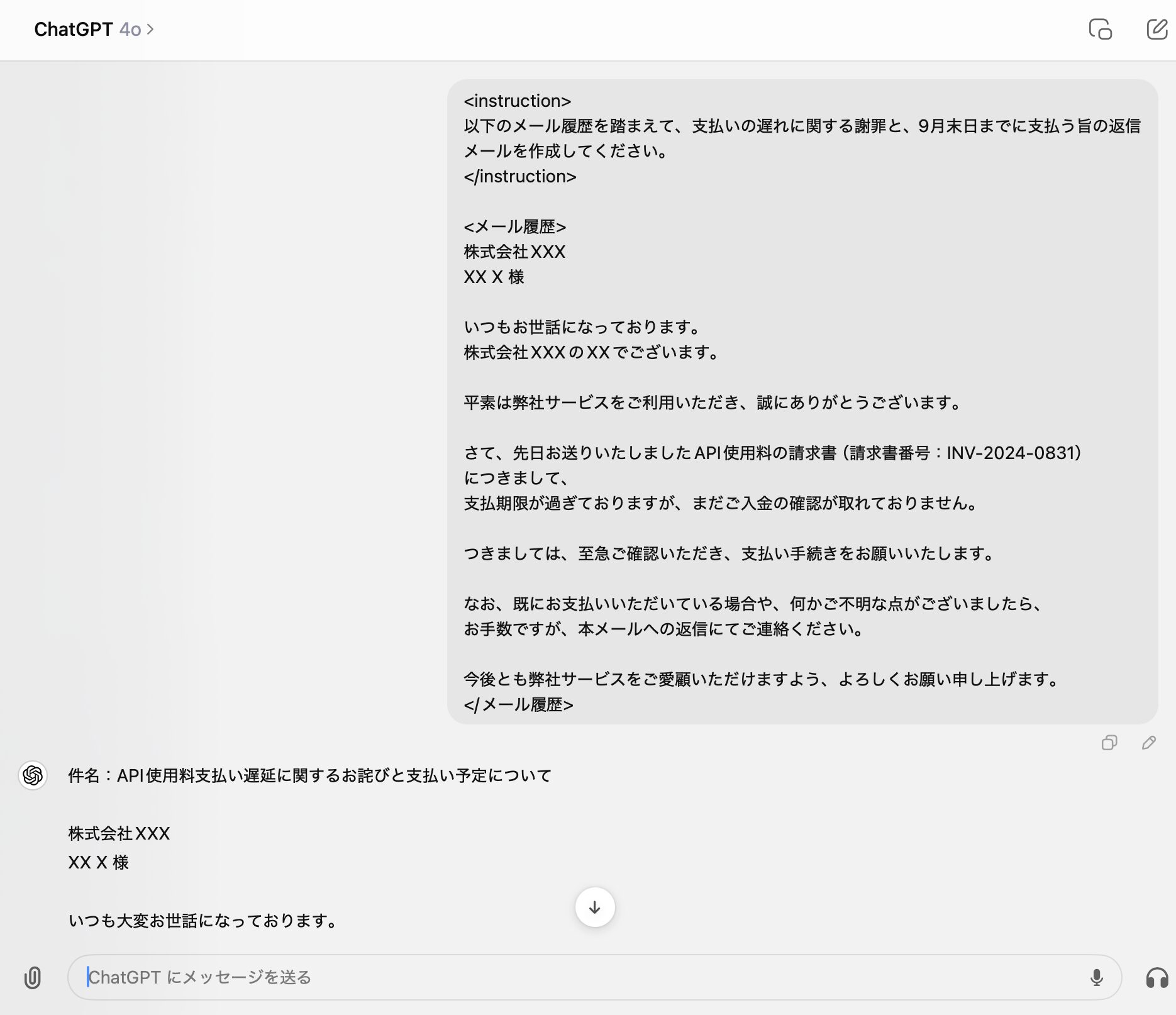Click the ChatGPT title in the header
The image size is (1176, 1015).
click(73, 30)
